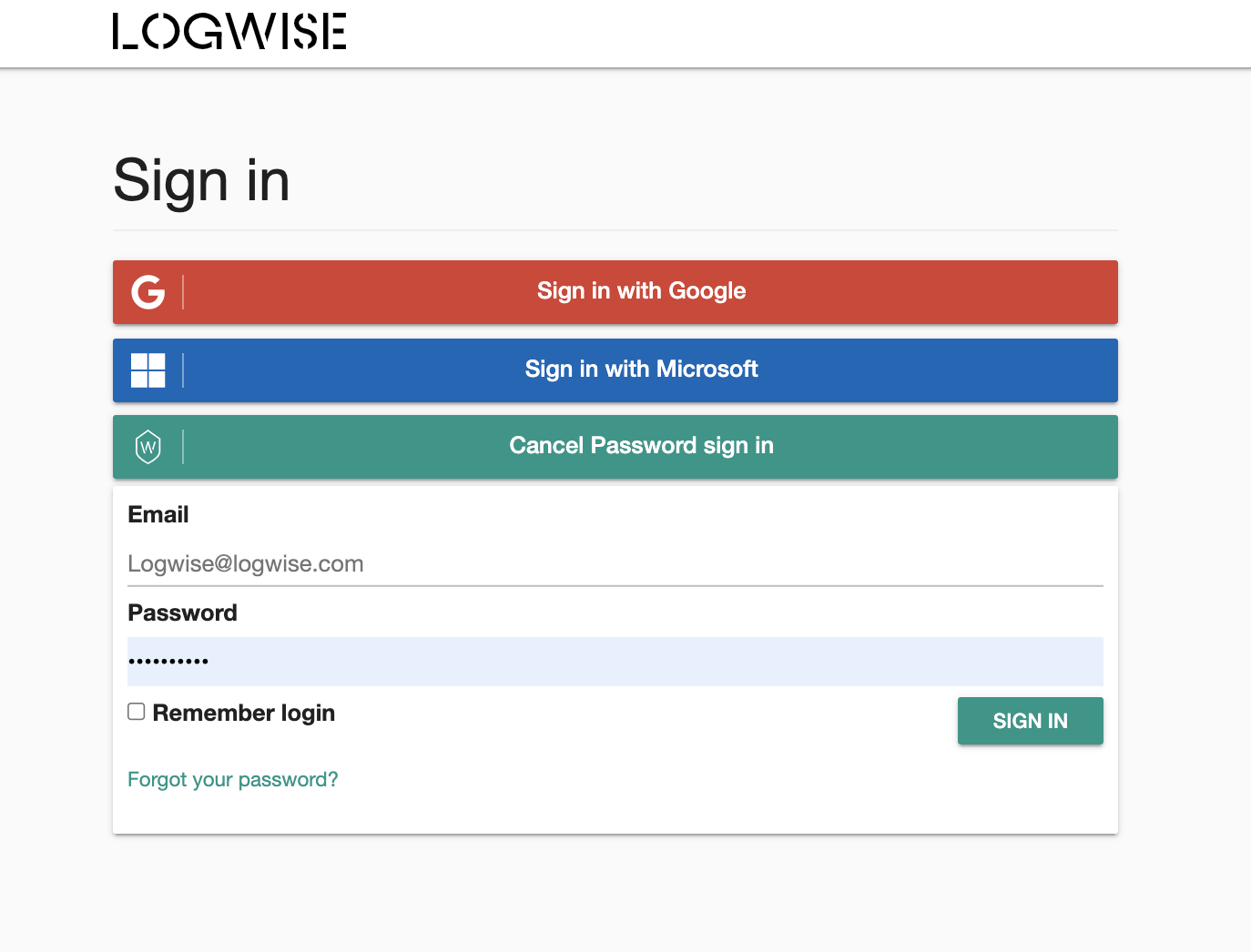Click the Google G icon

[147, 292]
